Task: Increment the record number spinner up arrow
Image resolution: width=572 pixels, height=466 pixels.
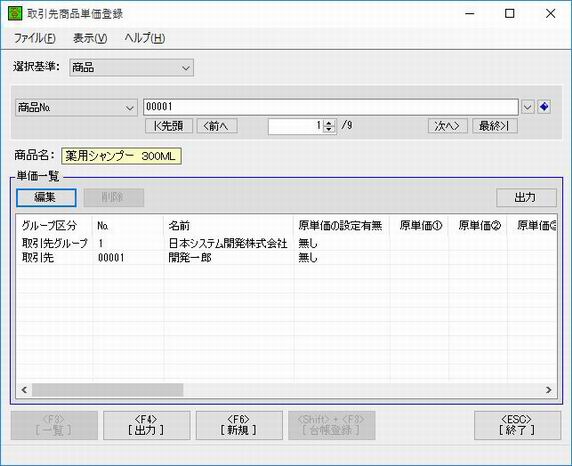Action: pos(329,123)
